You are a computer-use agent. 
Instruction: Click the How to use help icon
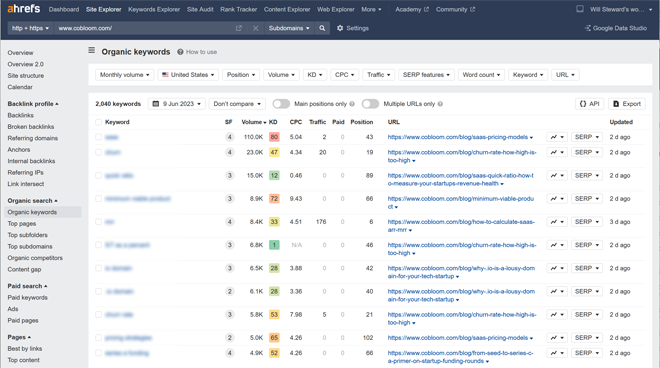pyautogui.click(x=180, y=52)
